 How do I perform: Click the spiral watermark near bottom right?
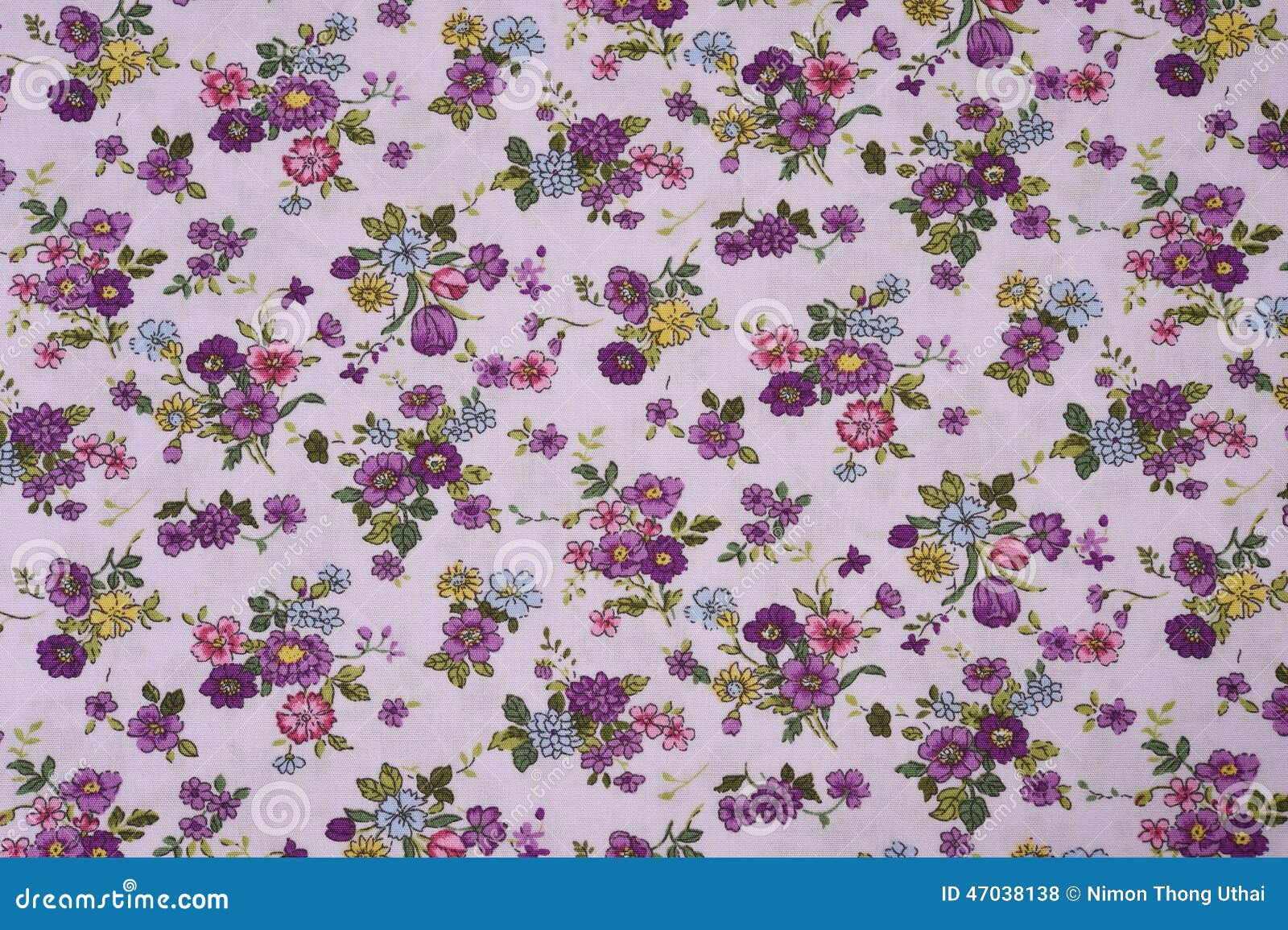[x=1244, y=809]
